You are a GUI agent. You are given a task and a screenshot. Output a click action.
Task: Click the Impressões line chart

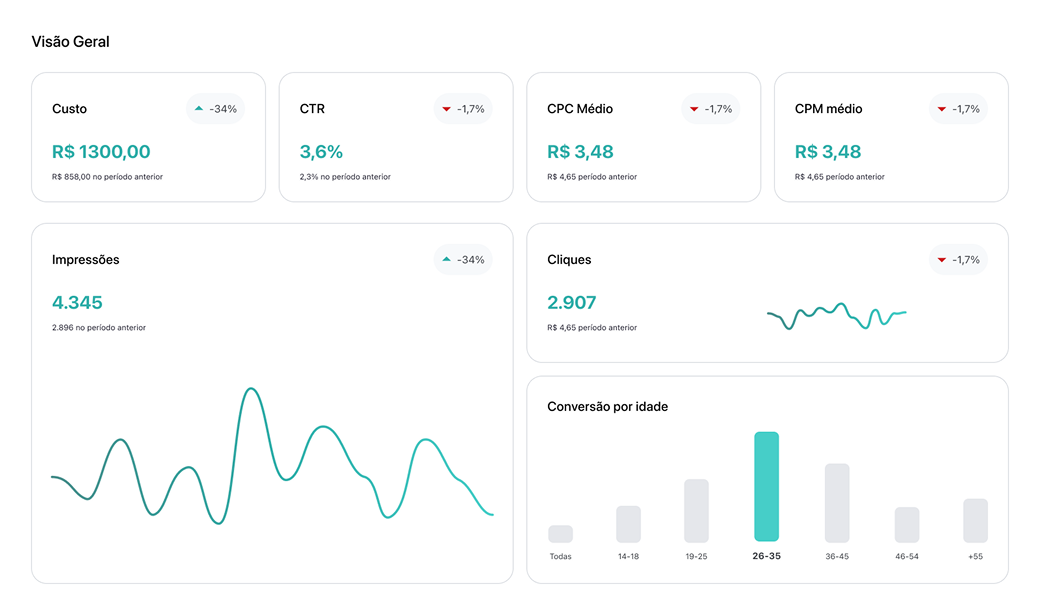271,455
